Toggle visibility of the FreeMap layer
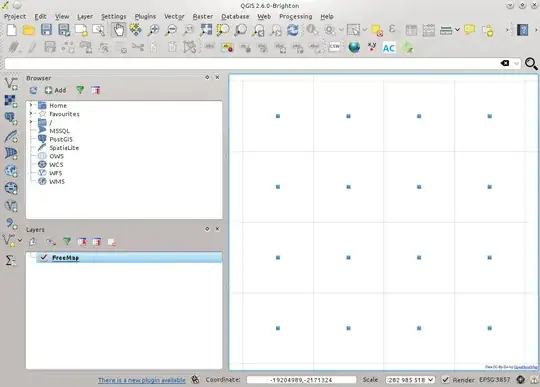Viewport: 540px width, 387px height. point(44,257)
